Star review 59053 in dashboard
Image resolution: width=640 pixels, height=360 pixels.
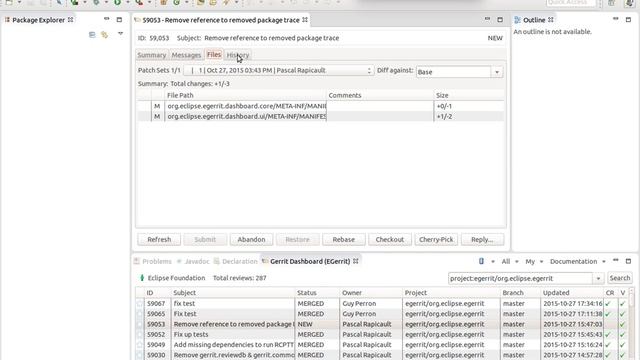140,324
